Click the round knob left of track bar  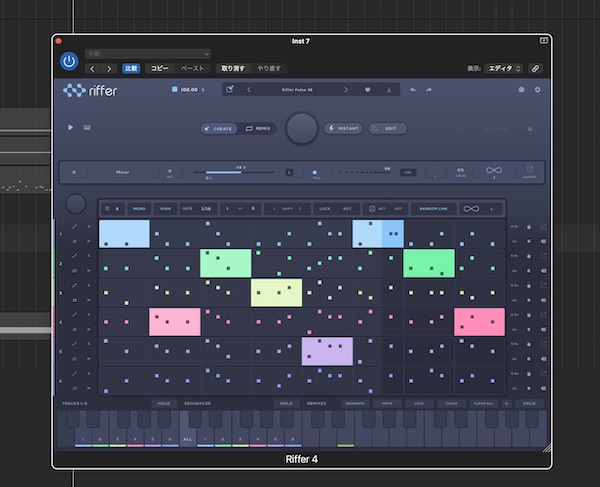(75, 204)
